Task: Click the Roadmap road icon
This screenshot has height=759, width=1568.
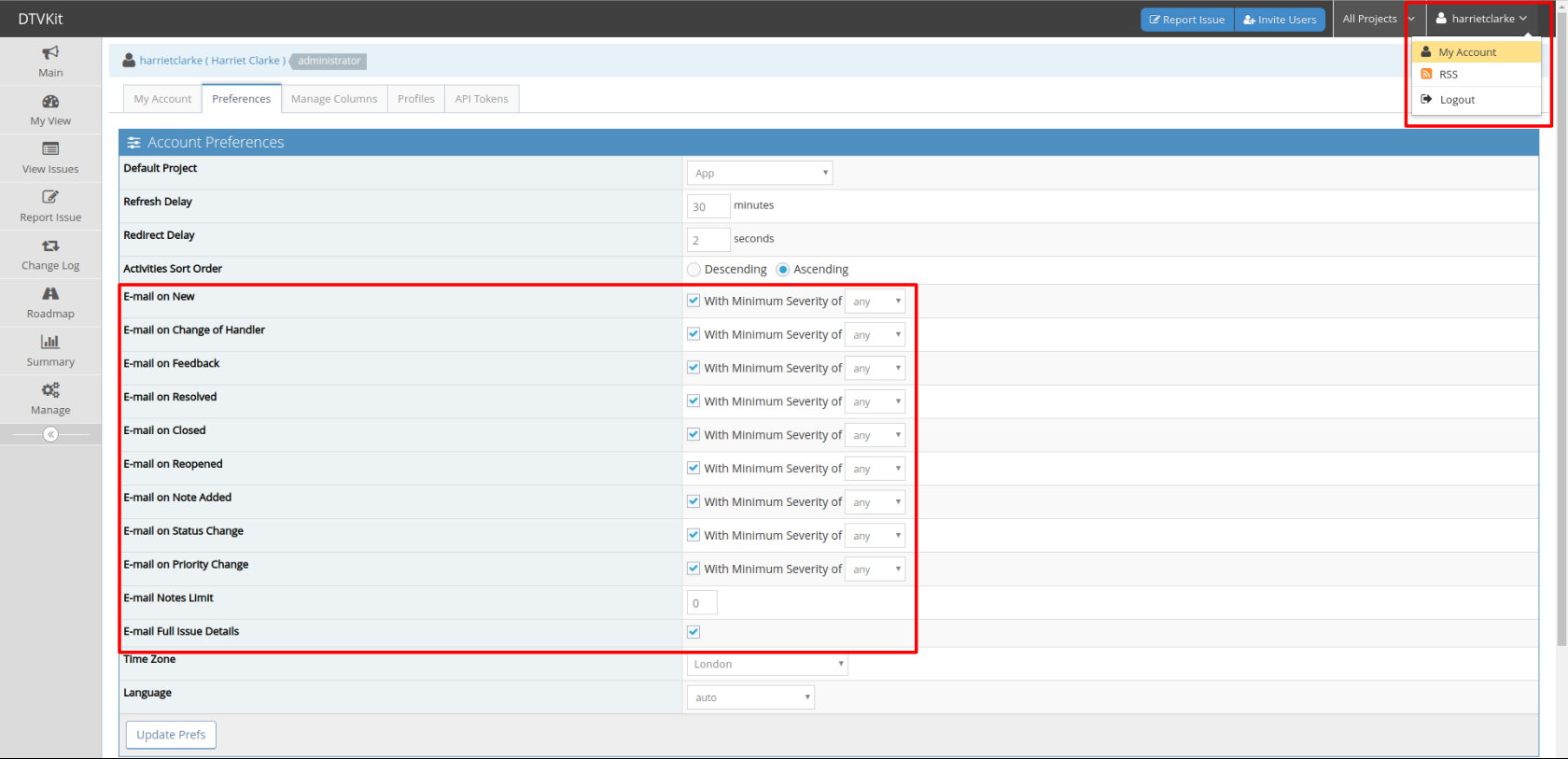Action: pyautogui.click(x=50, y=294)
